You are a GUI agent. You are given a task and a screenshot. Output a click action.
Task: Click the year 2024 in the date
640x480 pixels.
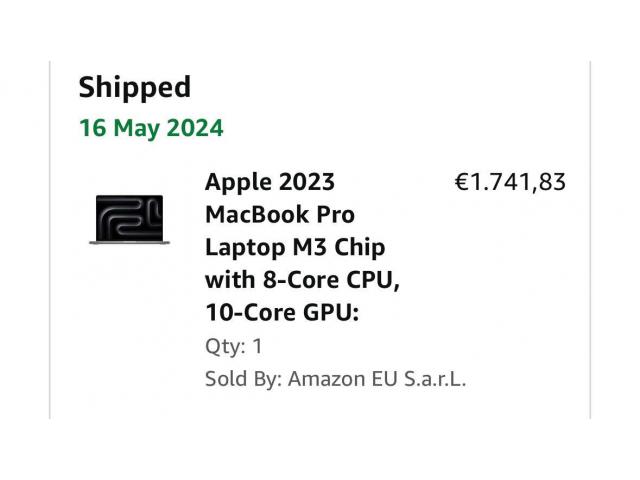click(195, 128)
